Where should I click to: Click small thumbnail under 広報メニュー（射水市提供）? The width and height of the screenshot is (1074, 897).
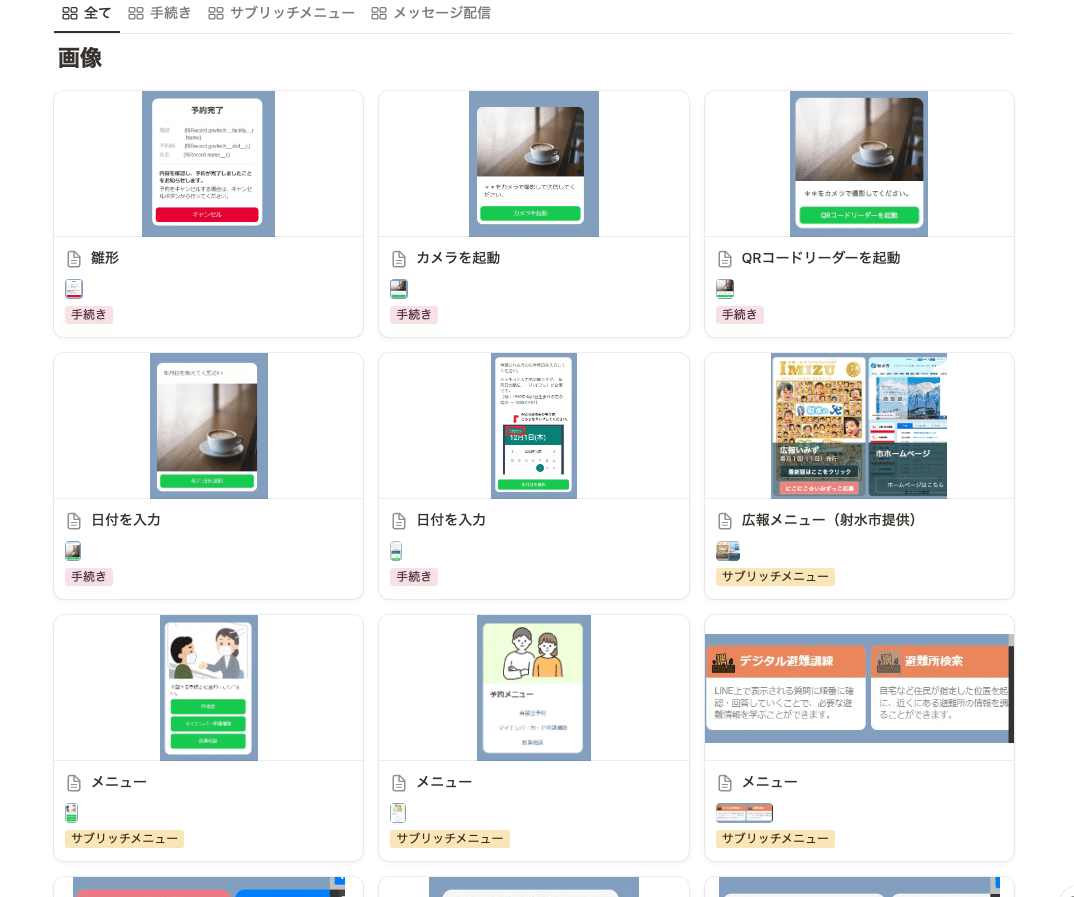(x=728, y=551)
